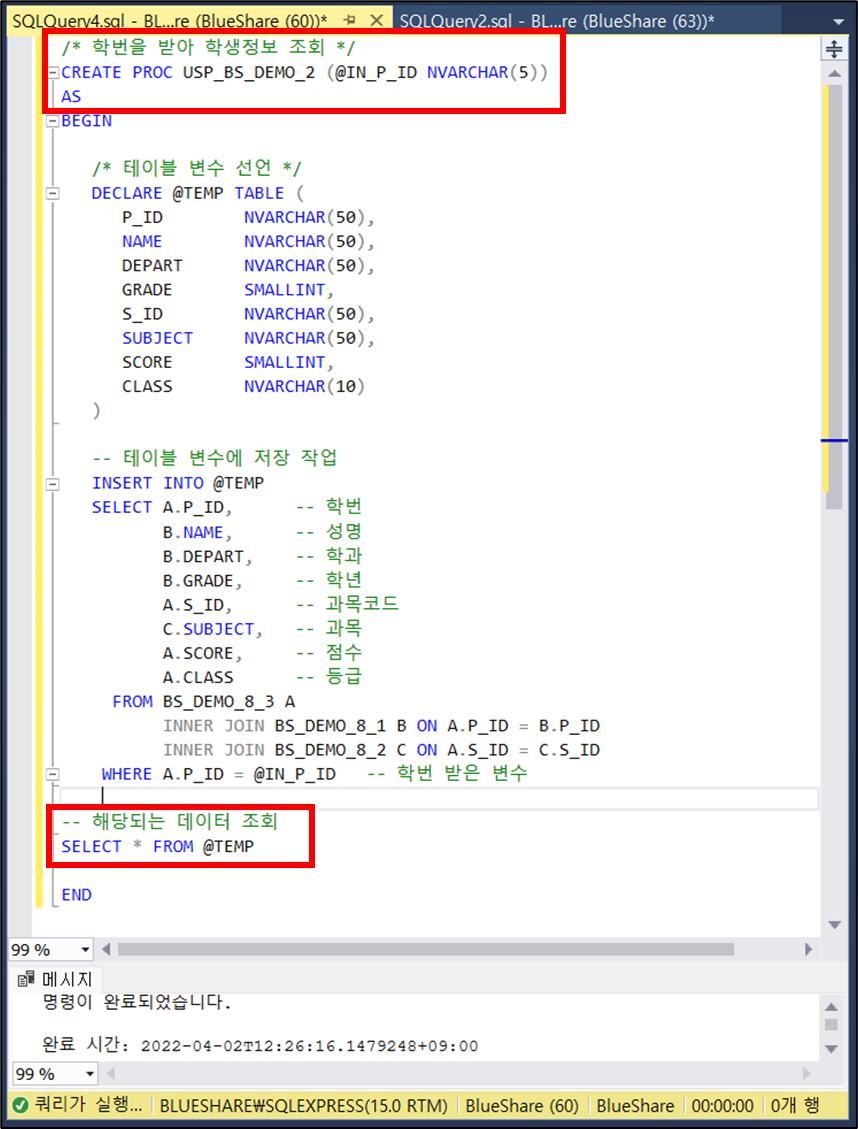Click the green query success status icon
Viewport: 858px width, 1129px height.
point(21,1105)
